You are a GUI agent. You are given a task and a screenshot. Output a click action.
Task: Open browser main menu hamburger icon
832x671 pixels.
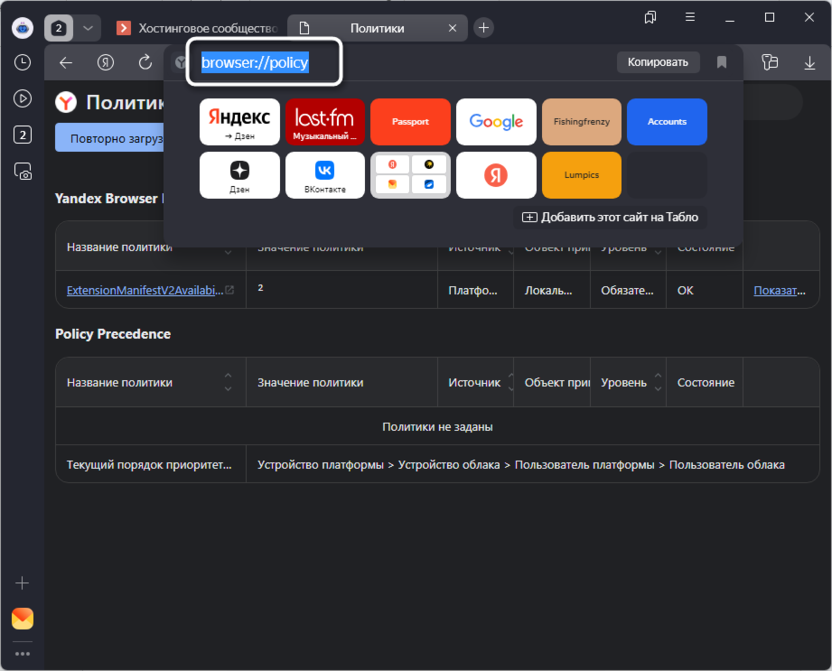690,18
